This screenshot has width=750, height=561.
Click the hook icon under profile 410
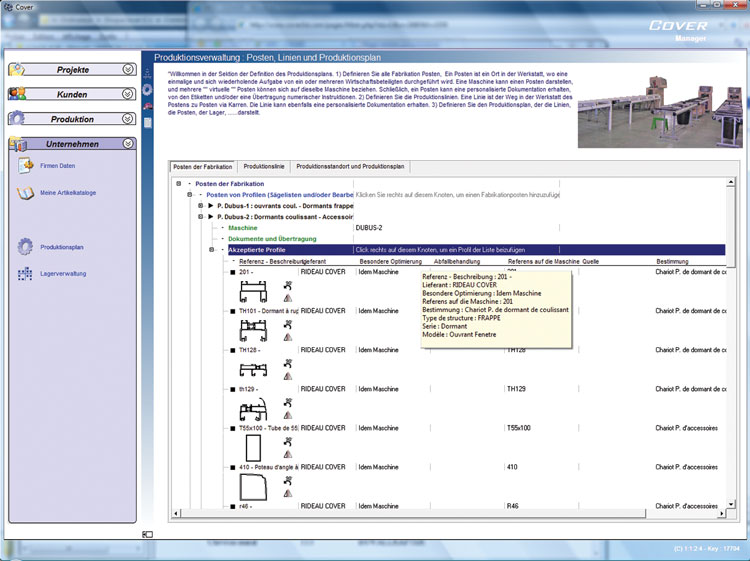click(287, 481)
